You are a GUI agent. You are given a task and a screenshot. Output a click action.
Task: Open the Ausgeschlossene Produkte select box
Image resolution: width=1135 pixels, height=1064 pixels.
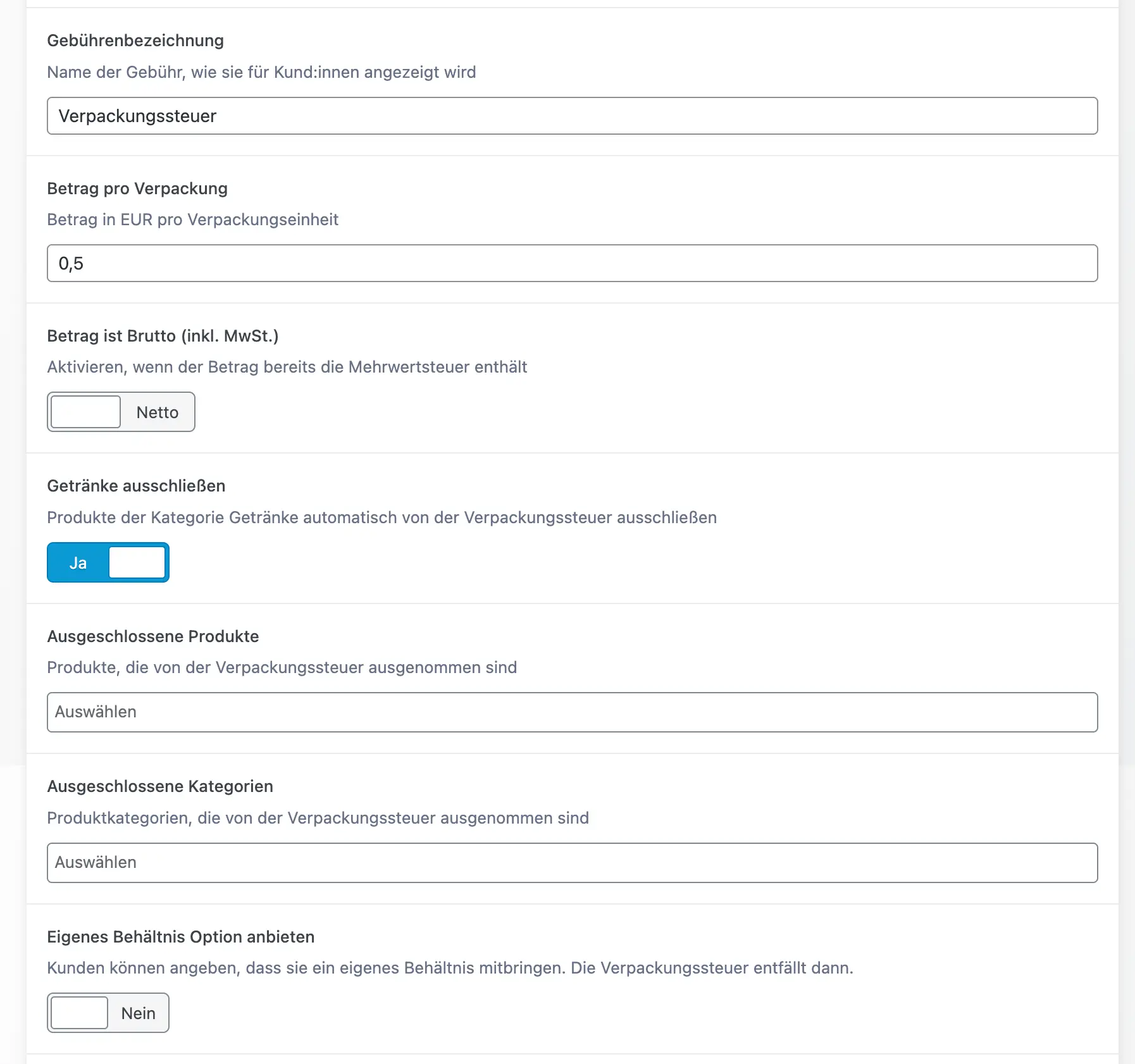(x=572, y=712)
